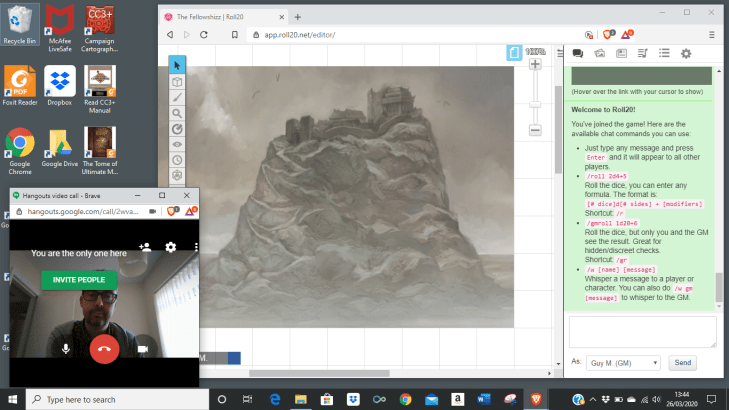Image resolution: width=729 pixels, height=410 pixels.
Task: Open Read CC3+ Manual desktop shortcut
Action: click(100, 90)
